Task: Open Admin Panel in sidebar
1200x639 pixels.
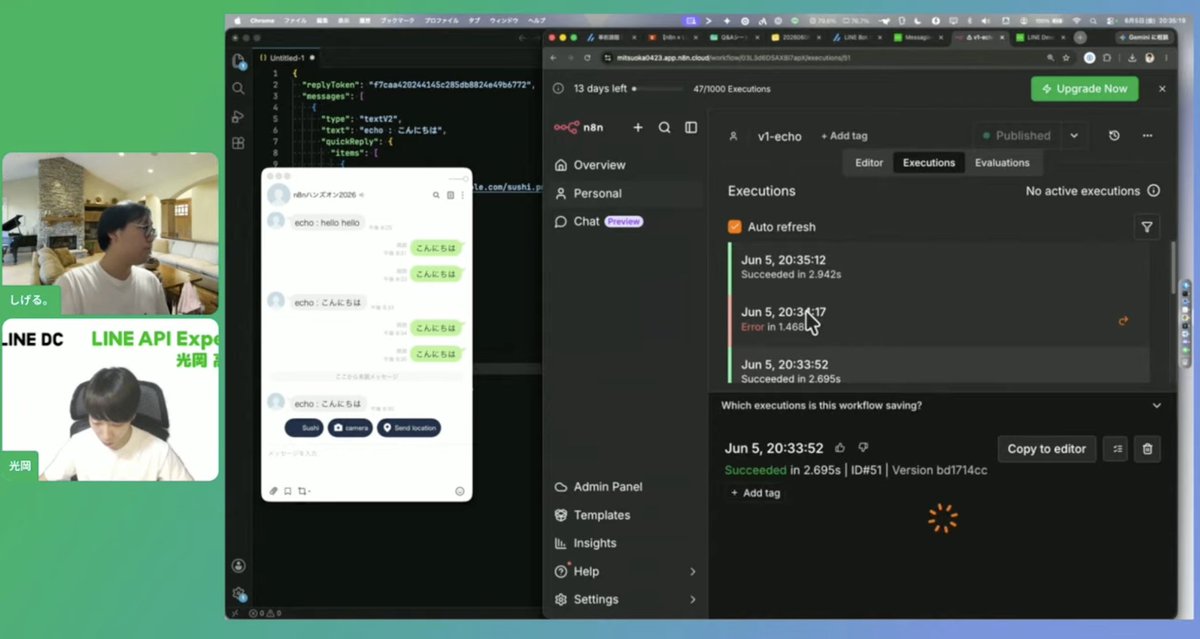Action: [626, 487]
